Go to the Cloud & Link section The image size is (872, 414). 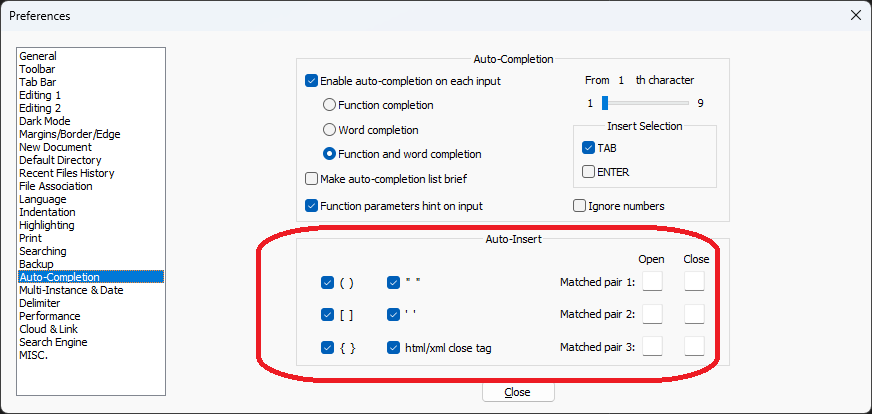point(48,329)
